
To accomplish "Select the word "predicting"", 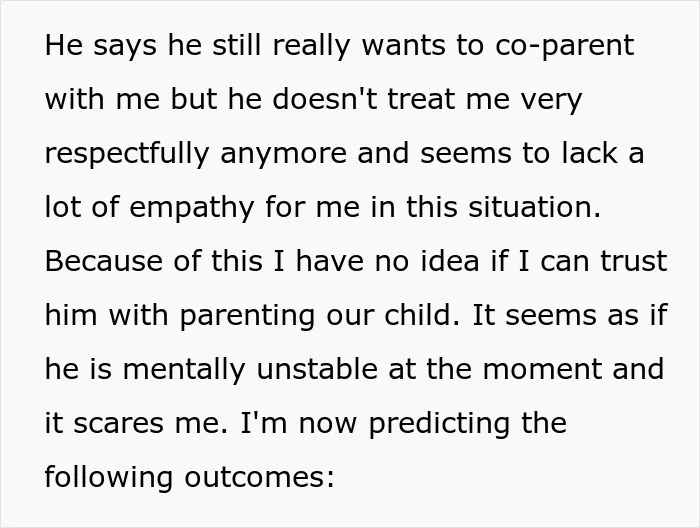I will [x=439, y=424].
